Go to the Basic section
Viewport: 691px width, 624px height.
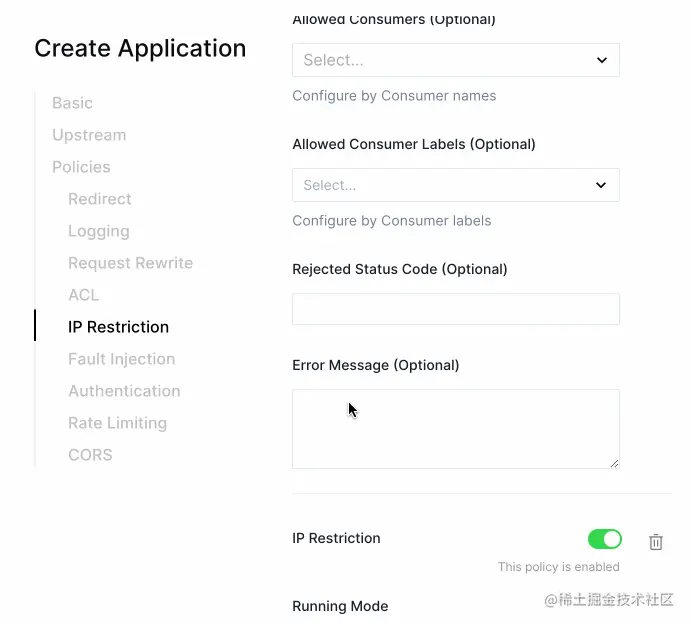click(72, 103)
